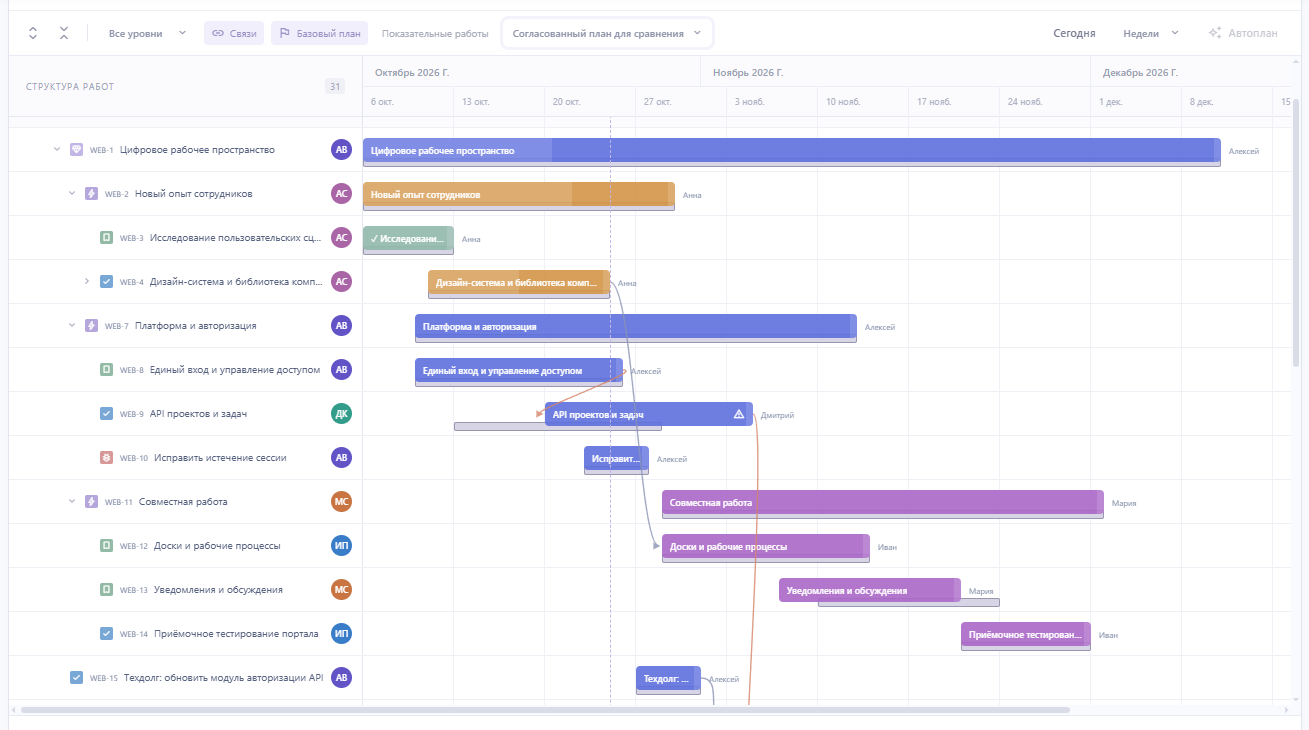Screen dimensions: 1309x730
Task: Select the Единый вход и управление доступом bar
Action: [x=519, y=371]
